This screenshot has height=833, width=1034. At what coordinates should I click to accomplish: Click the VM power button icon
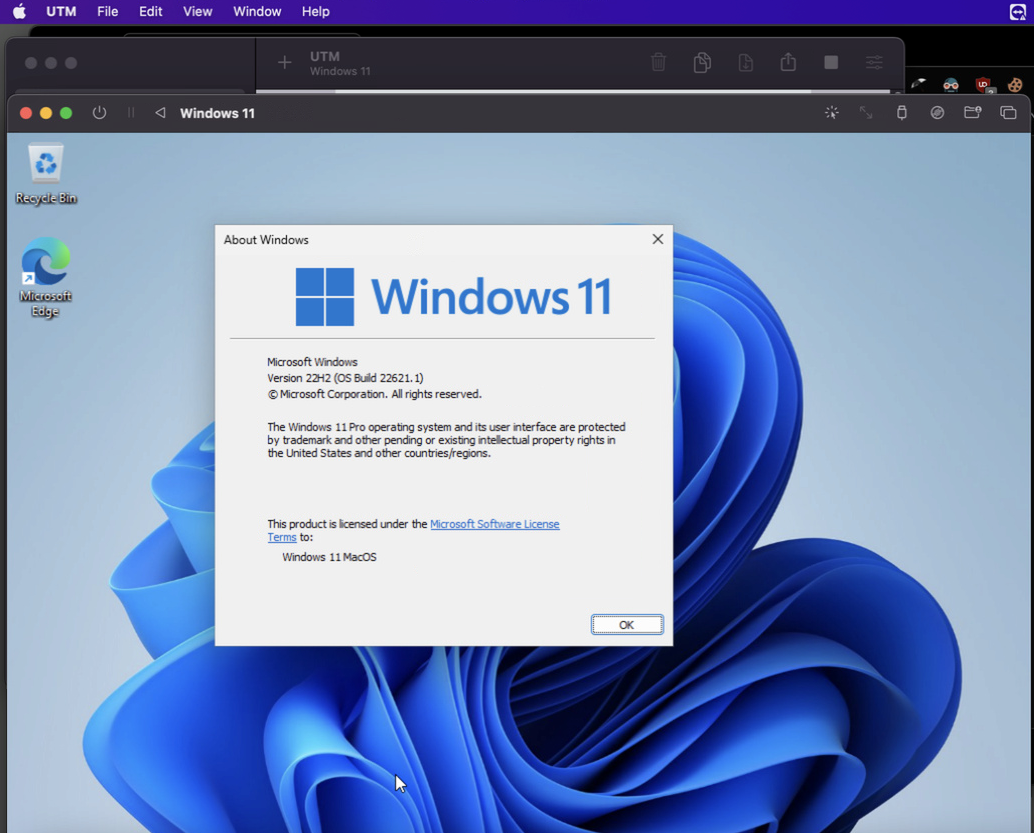click(99, 113)
